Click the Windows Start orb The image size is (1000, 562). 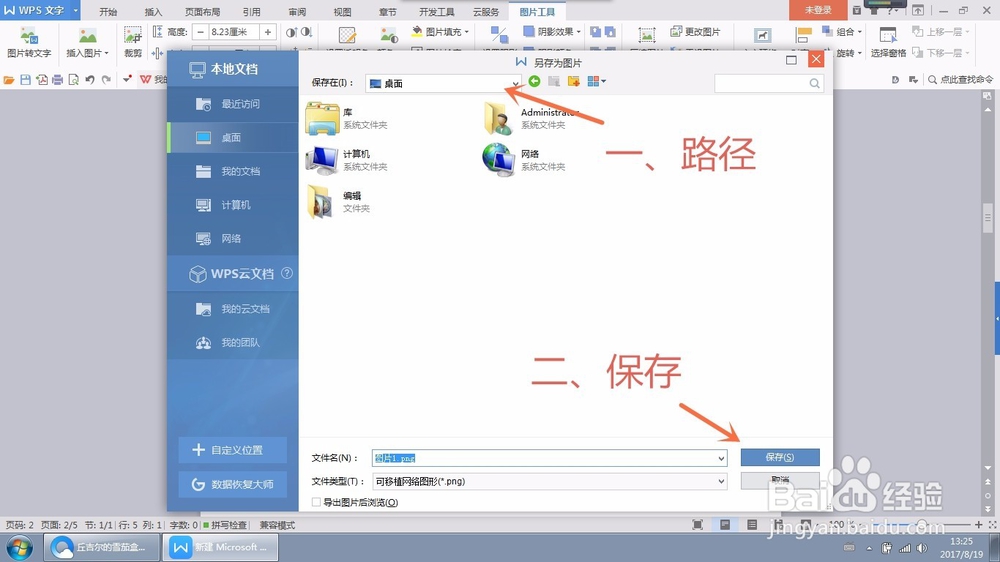(19, 547)
